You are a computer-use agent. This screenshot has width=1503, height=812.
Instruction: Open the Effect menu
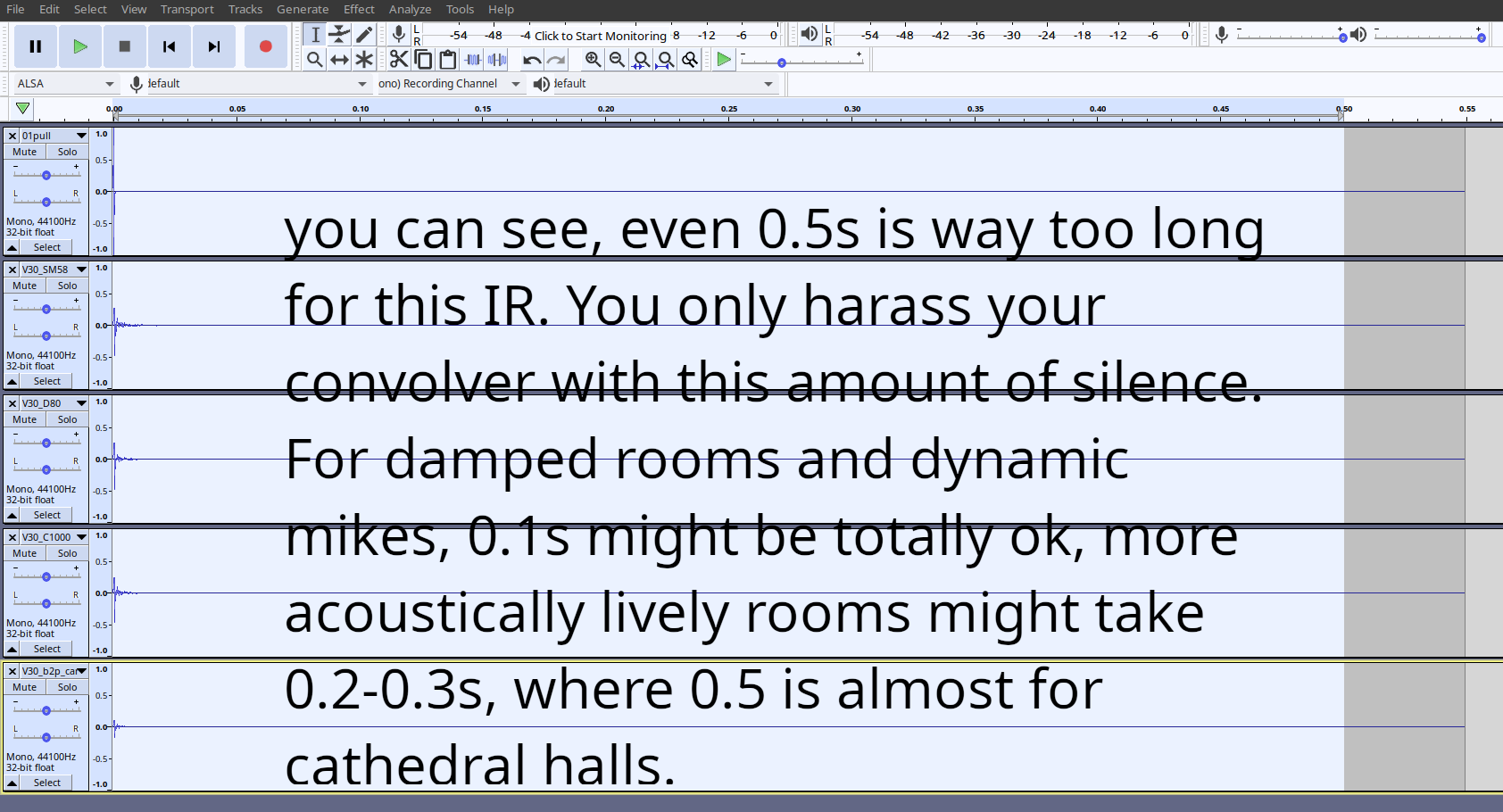click(x=359, y=9)
